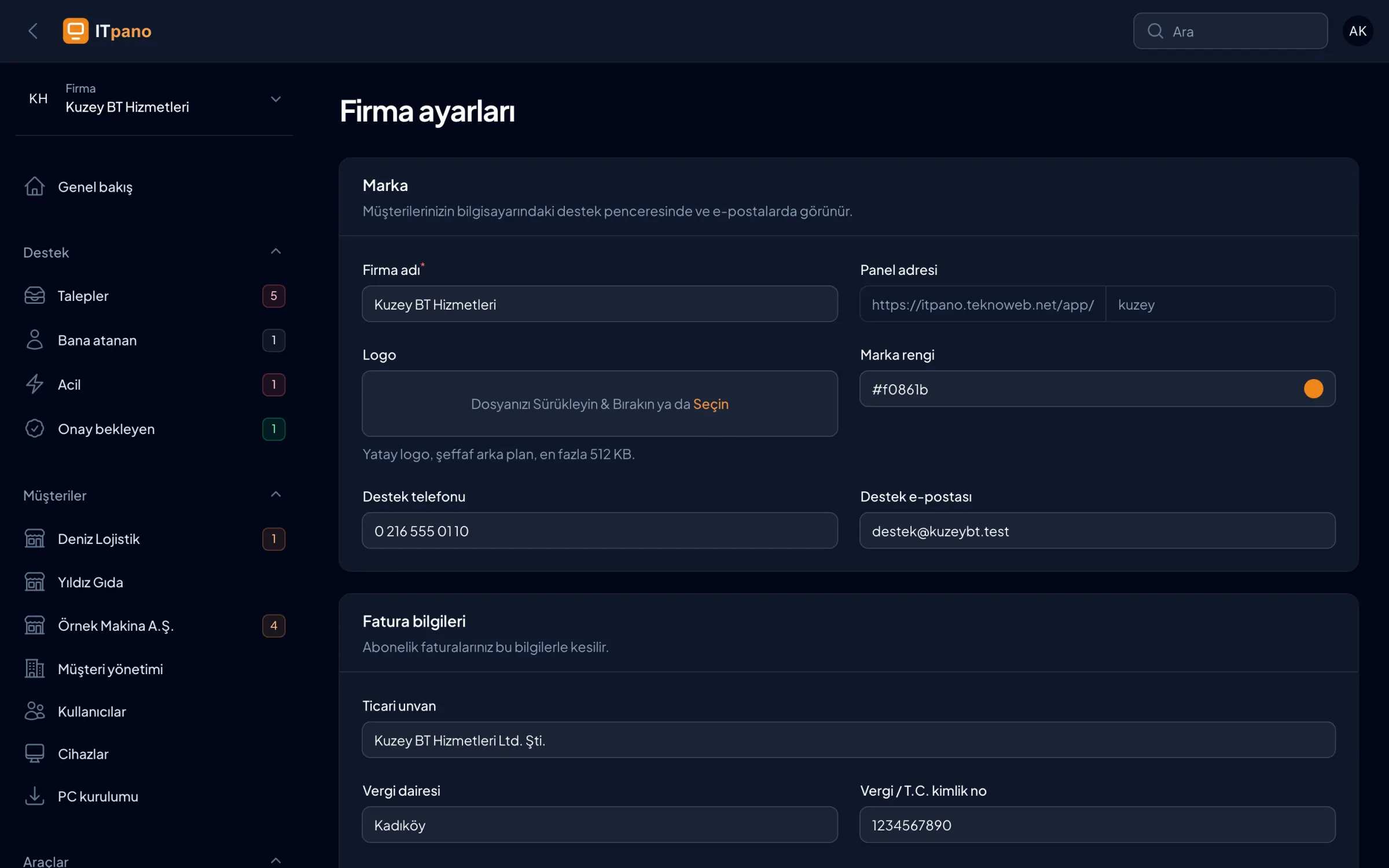1389x868 pixels.
Task: Open the Müşteri yönetimi page
Action: click(154, 669)
